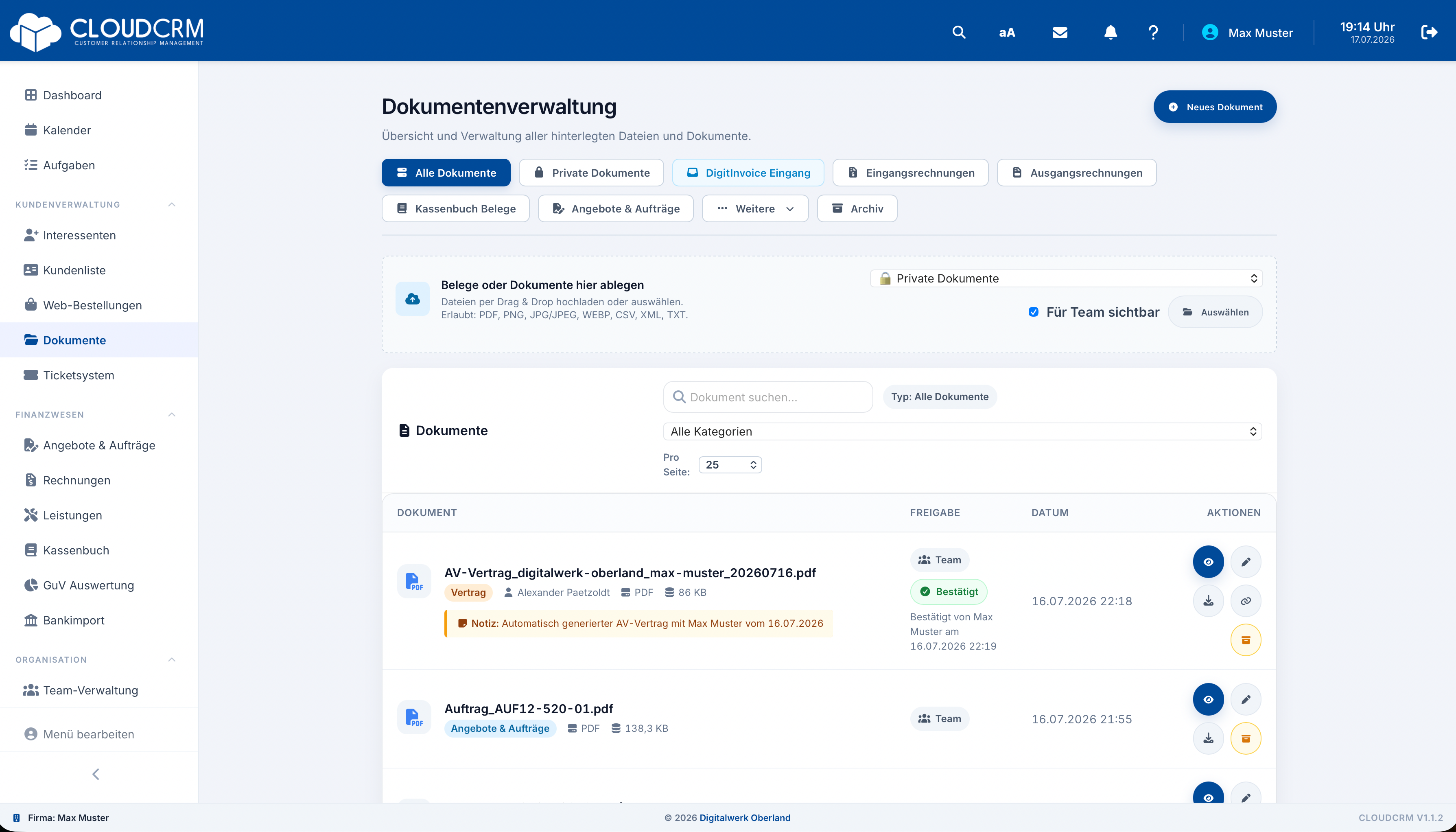Click the logout icon in header
1456x832 pixels.
(x=1429, y=32)
